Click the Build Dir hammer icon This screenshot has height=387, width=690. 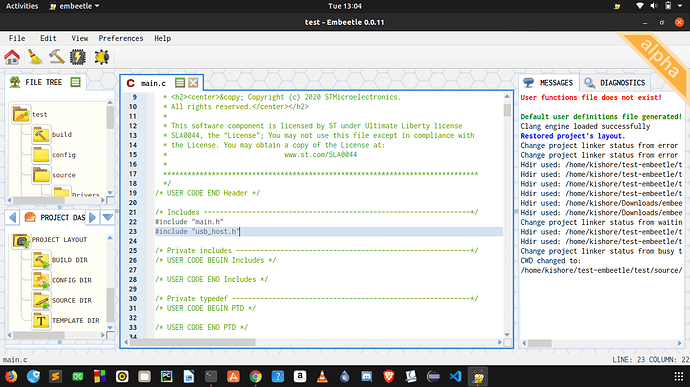click(41, 260)
